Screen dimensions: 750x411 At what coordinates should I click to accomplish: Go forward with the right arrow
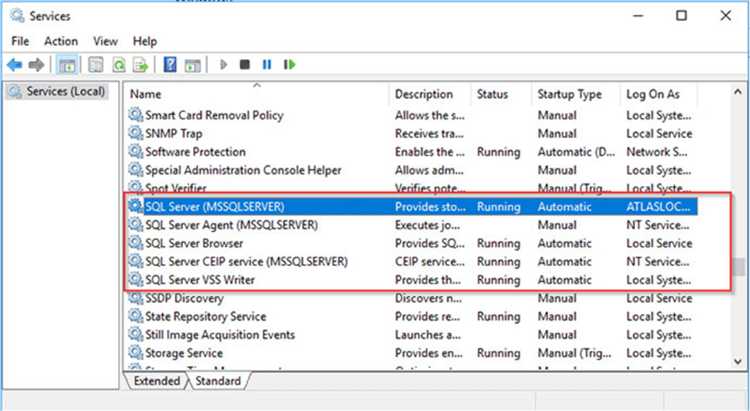point(36,64)
